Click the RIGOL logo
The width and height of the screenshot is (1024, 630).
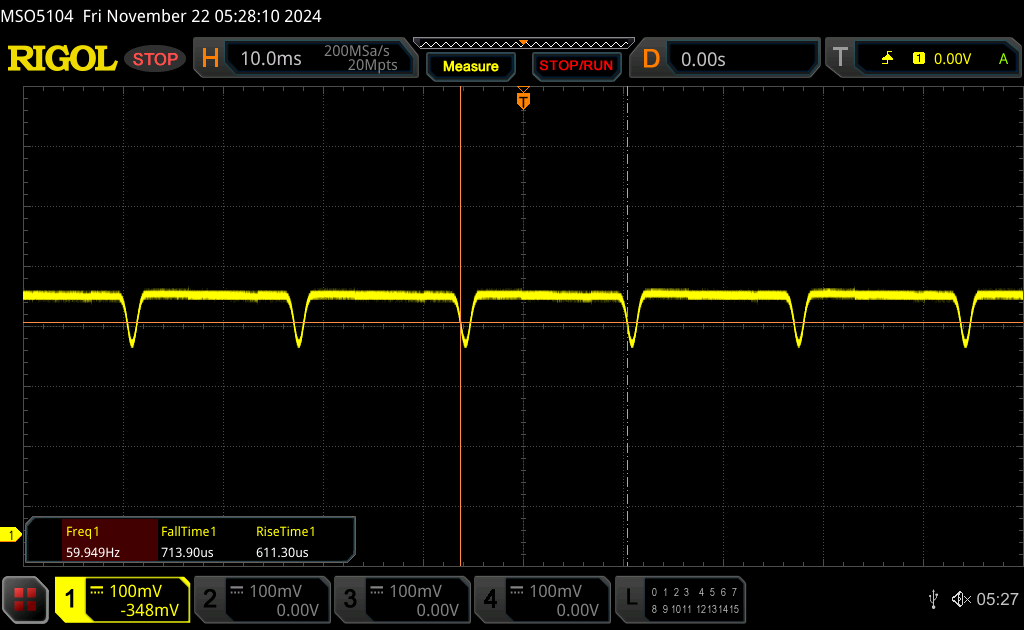click(x=62, y=59)
